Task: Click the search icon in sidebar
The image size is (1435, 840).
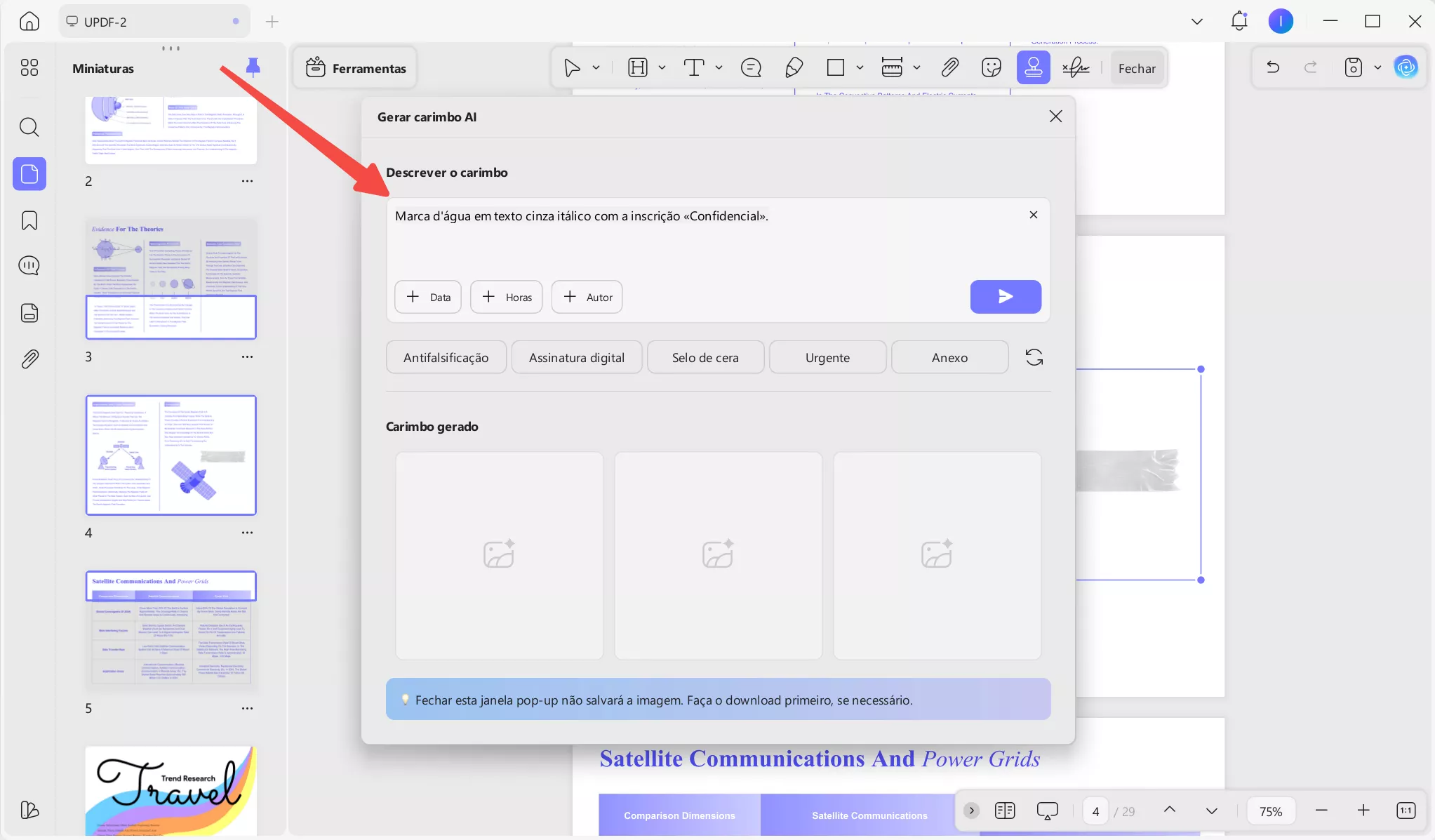Action: click(x=29, y=127)
